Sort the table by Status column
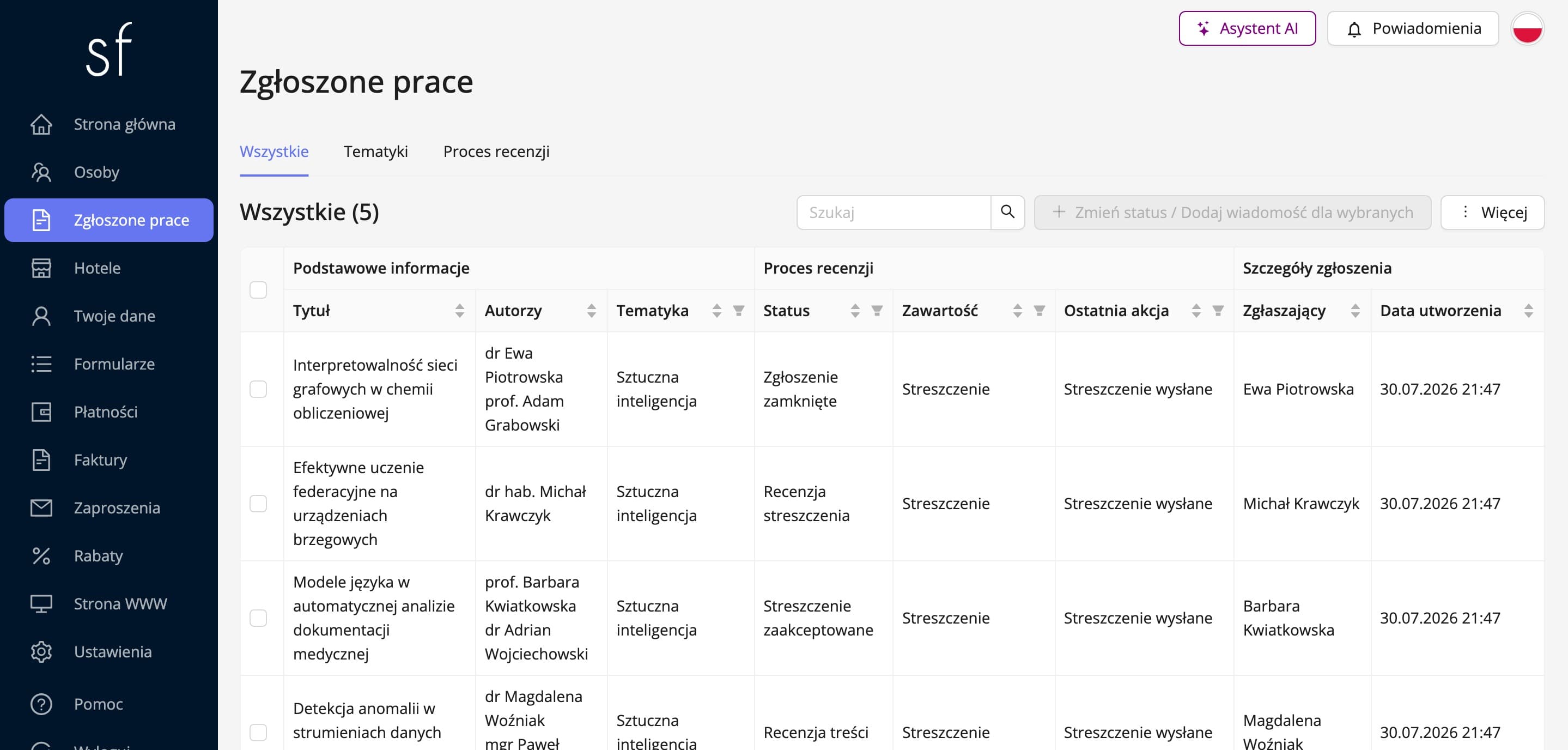This screenshot has height=750, width=1568. coord(855,311)
